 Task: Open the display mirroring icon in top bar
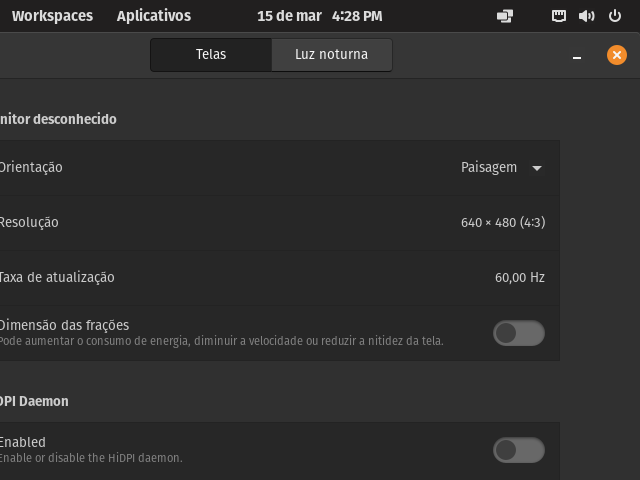coord(505,16)
